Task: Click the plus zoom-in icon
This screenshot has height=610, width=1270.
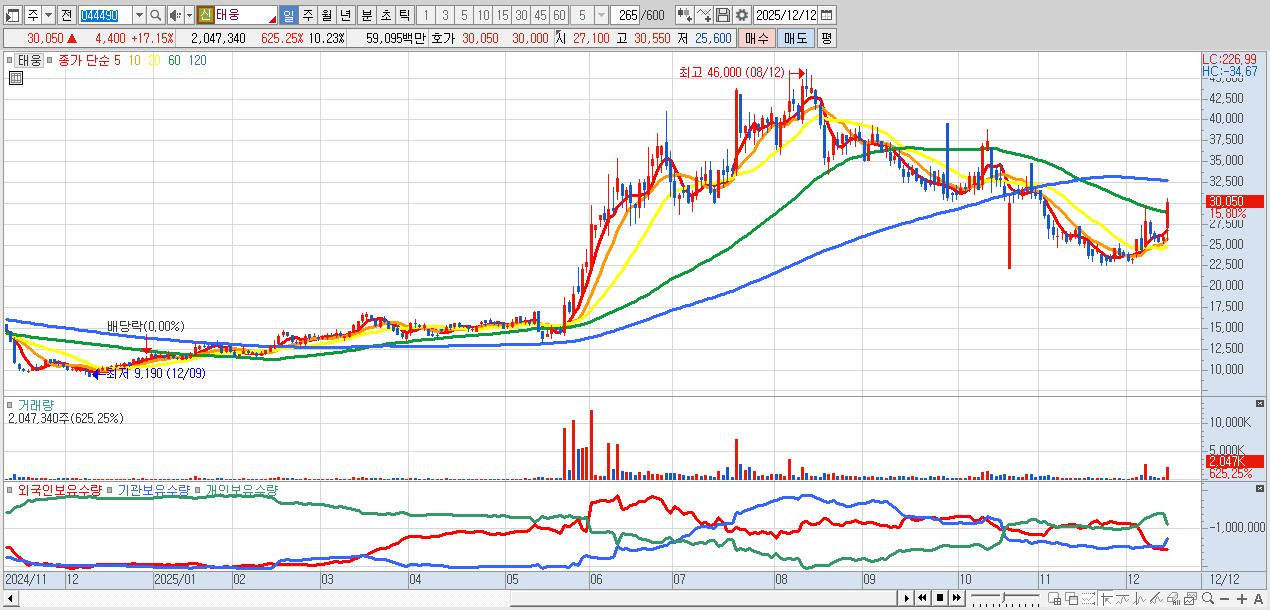Action: pos(1242,599)
